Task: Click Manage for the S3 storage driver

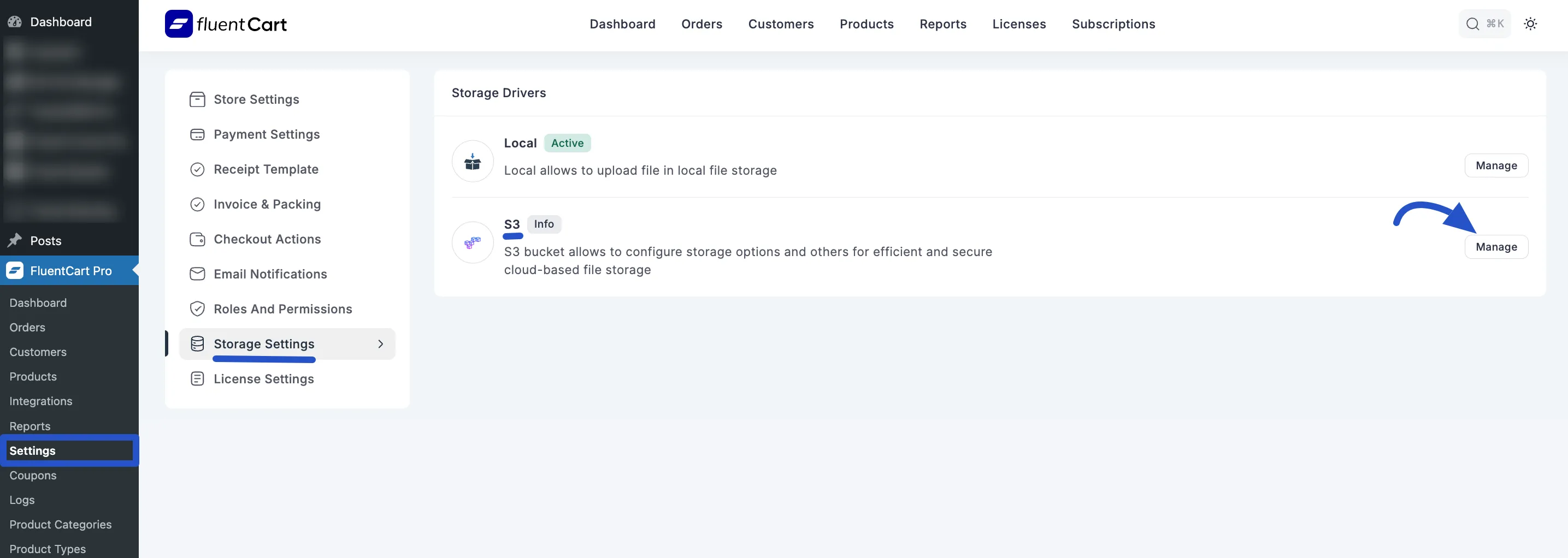Action: [x=1497, y=246]
